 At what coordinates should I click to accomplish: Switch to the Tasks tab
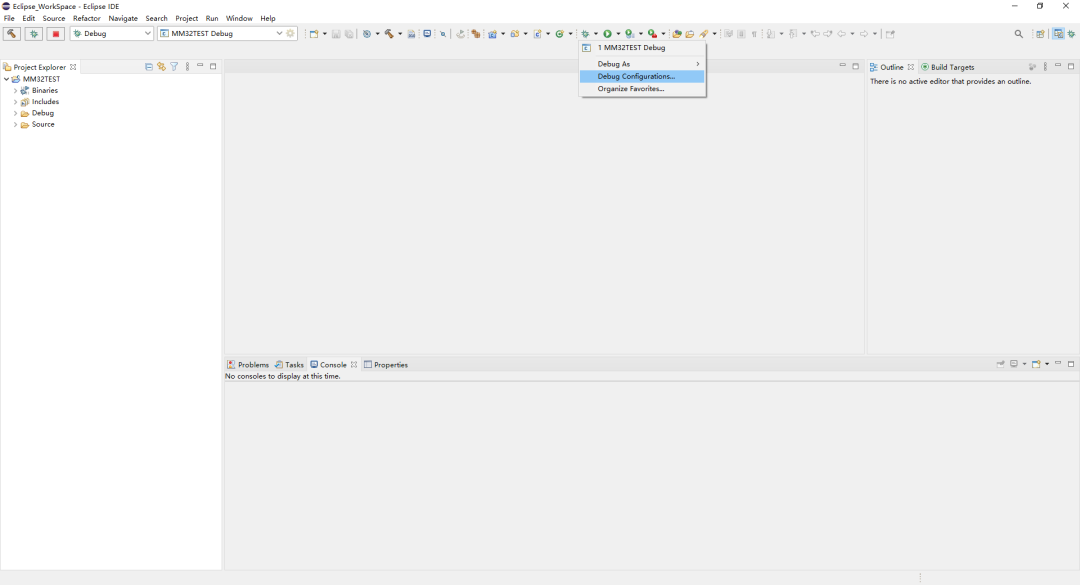[289, 365]
